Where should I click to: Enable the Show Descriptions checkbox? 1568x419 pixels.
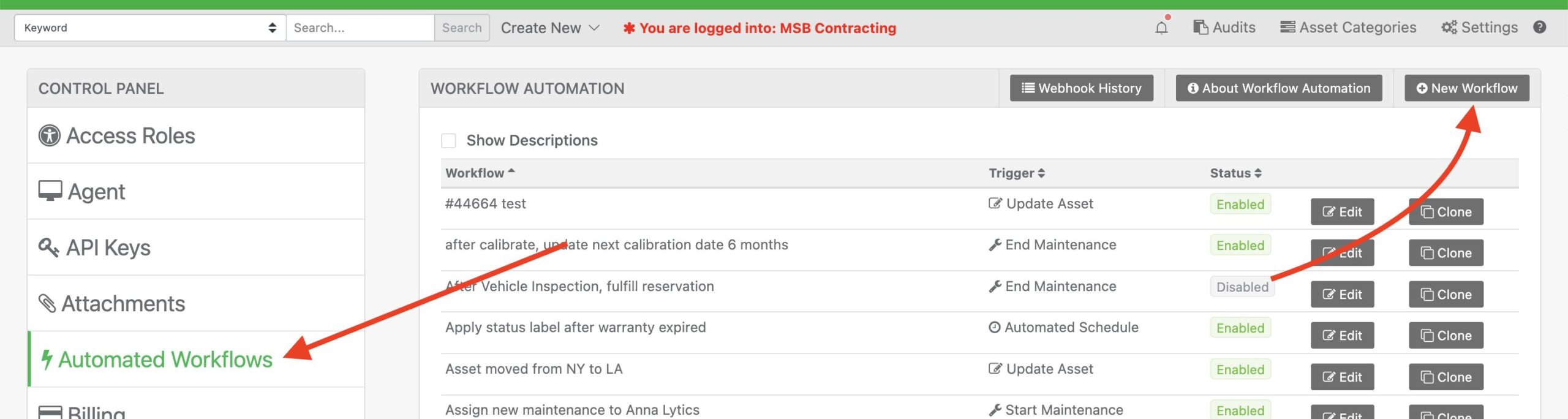pos(448,140)
